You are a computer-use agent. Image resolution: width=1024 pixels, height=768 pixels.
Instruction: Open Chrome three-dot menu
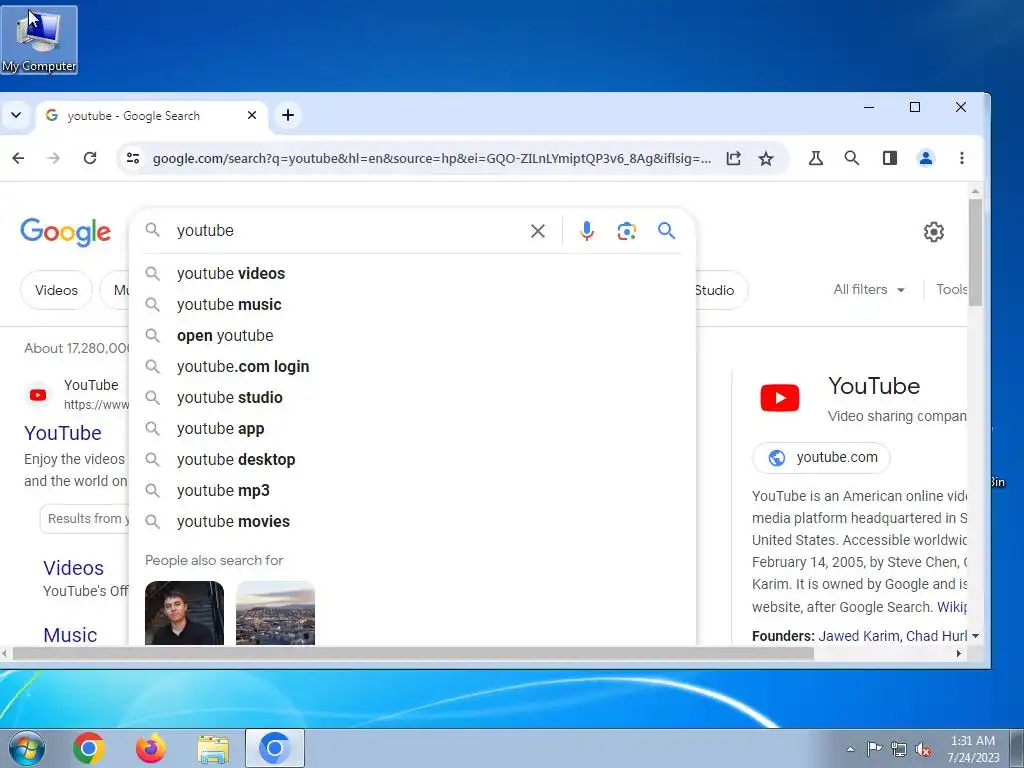[961, 158]
